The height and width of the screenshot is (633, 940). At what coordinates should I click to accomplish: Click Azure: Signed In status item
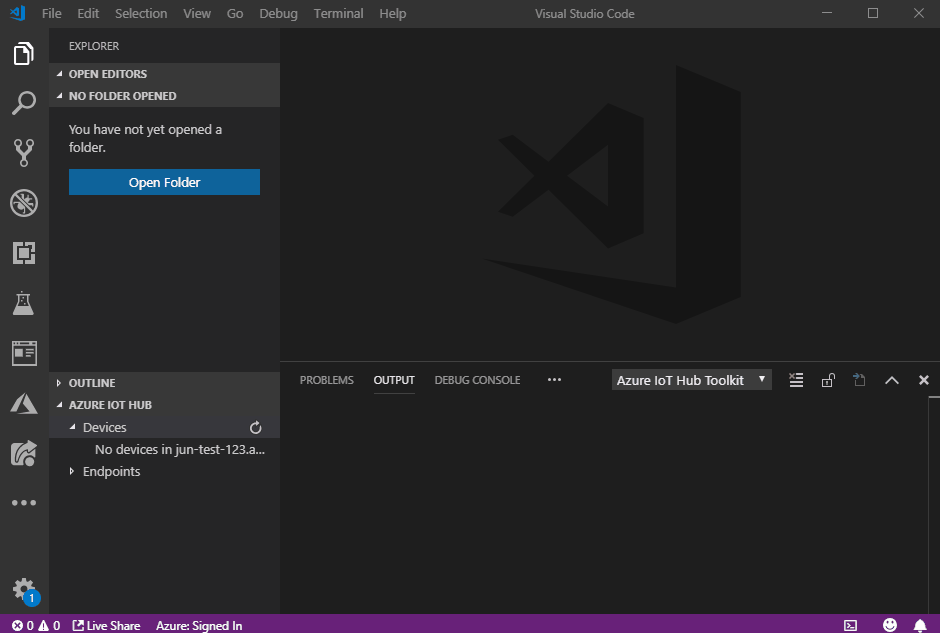pyautogui.click(x=199, y=625)
